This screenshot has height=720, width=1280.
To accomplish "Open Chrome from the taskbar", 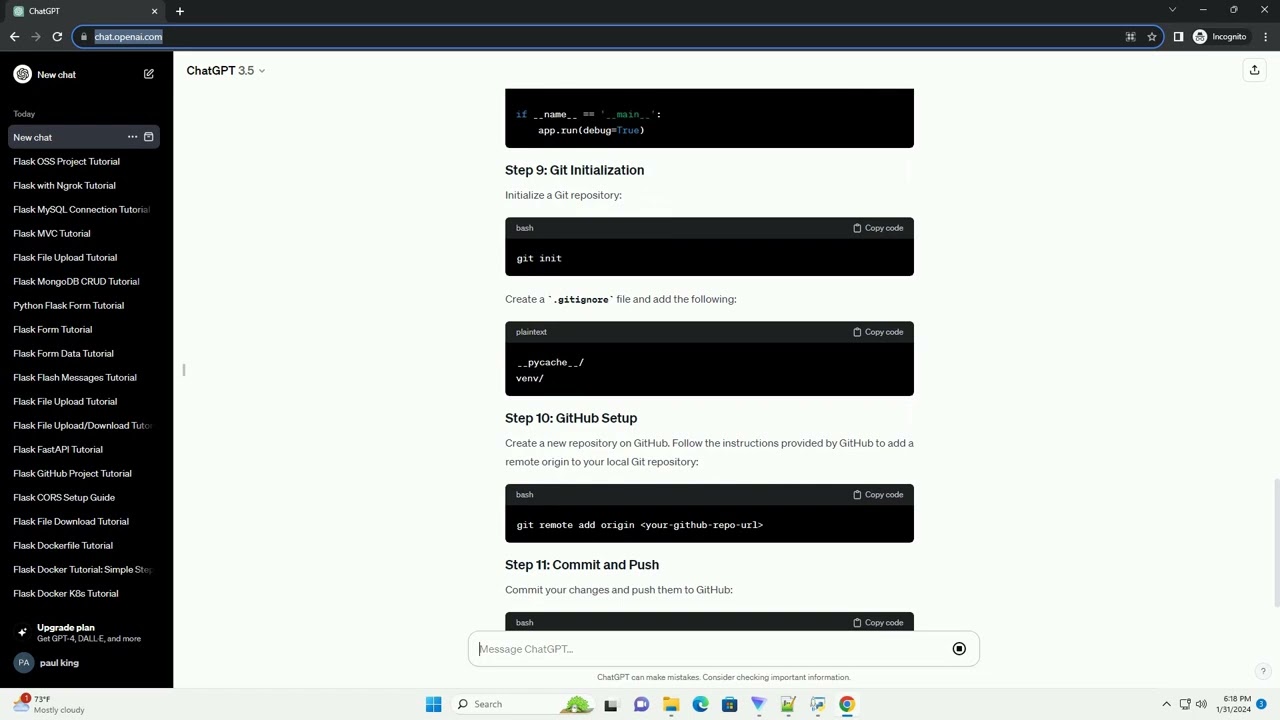I will point(847,704).
